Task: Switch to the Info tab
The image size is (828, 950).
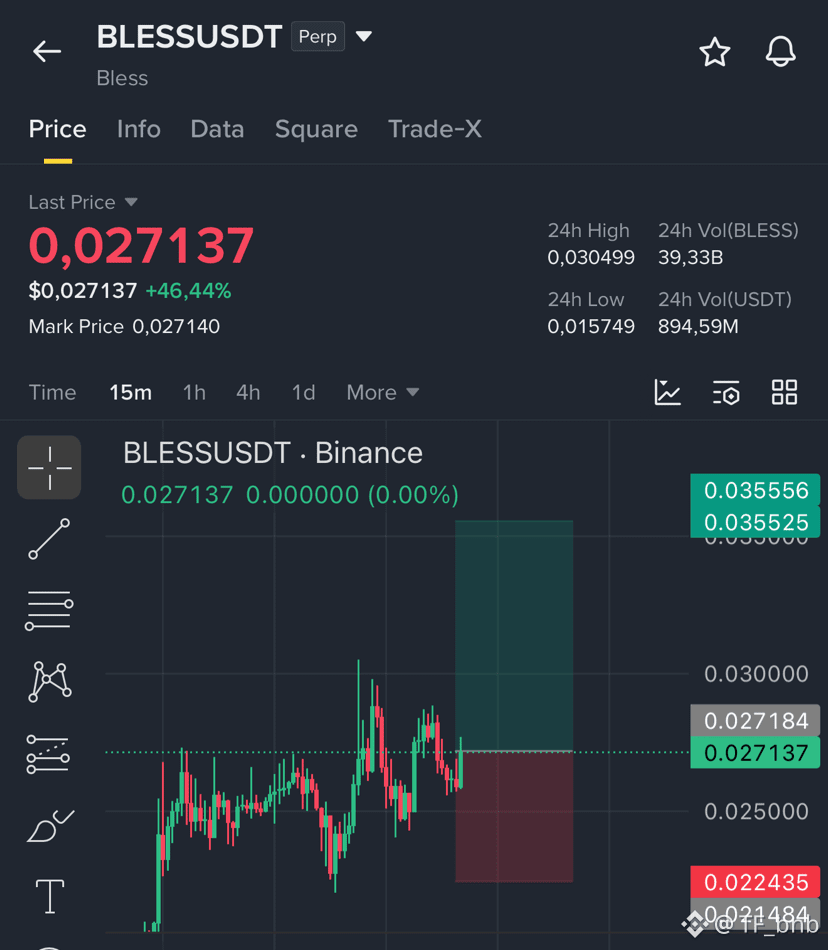Action: (139, 129)
